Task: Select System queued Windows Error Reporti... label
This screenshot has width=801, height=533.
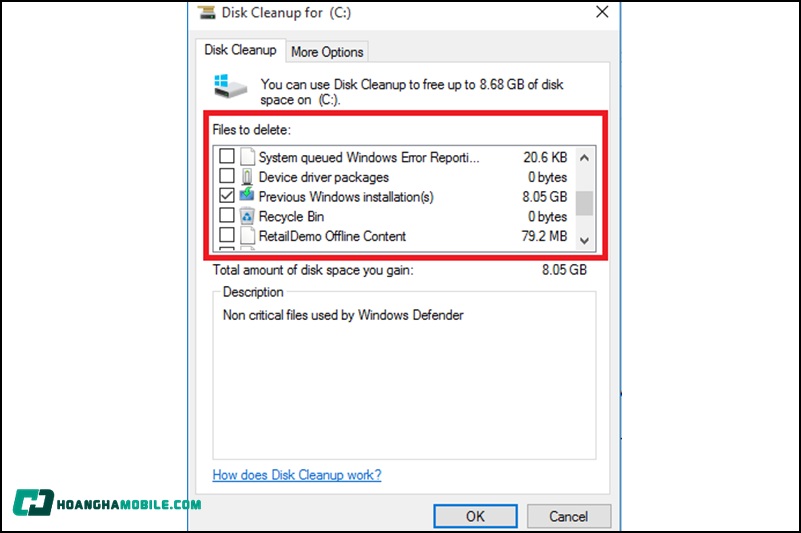Action: (369, 157)
